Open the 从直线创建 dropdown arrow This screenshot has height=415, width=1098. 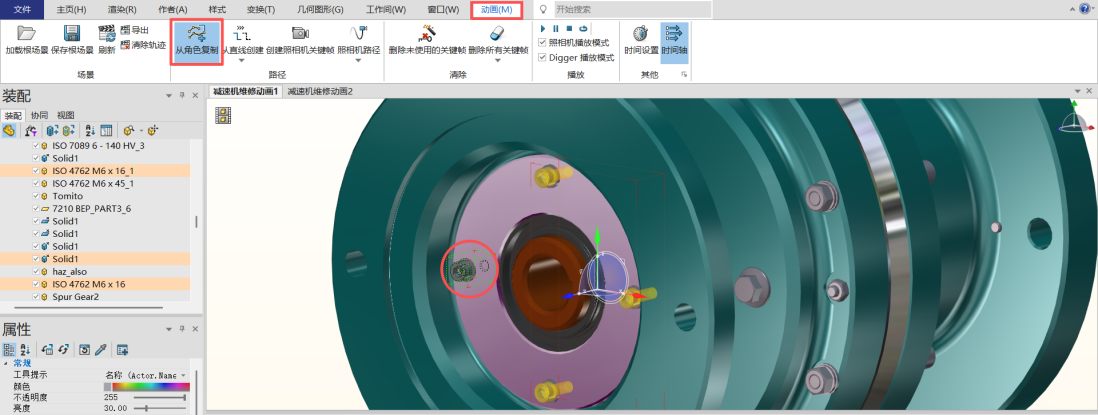pos(242,61)
